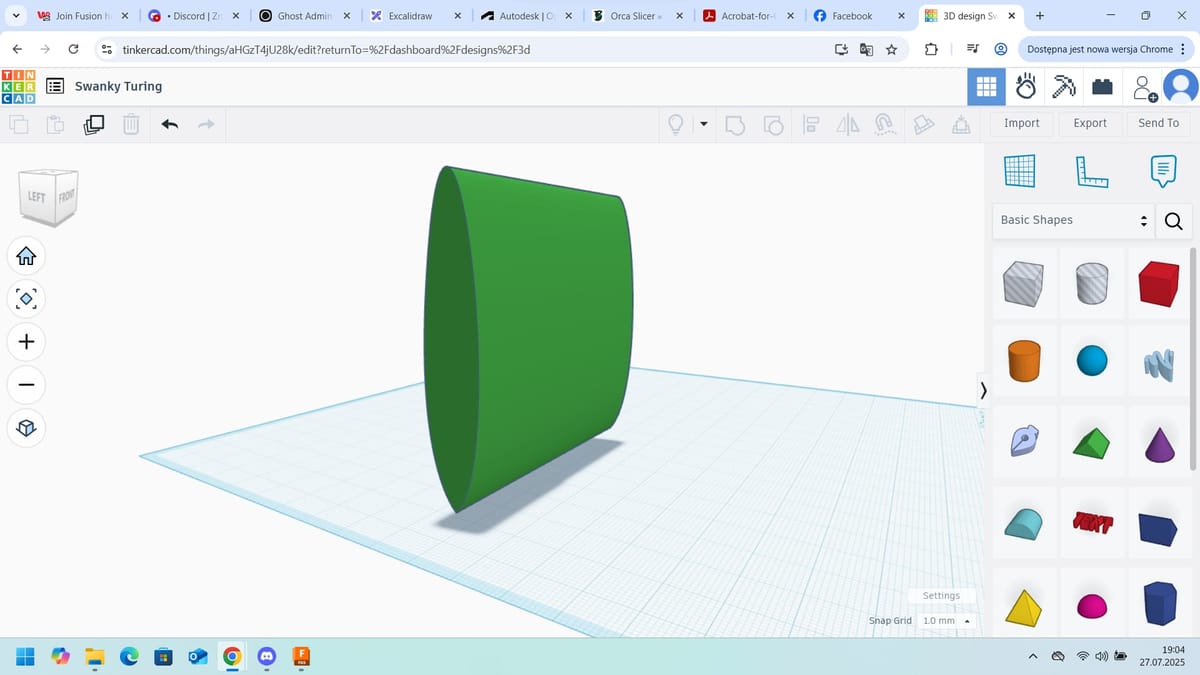The image size is (1200, 675).
Task: Search shapes with the magnifier icon
Action: tap(1174, 221)
